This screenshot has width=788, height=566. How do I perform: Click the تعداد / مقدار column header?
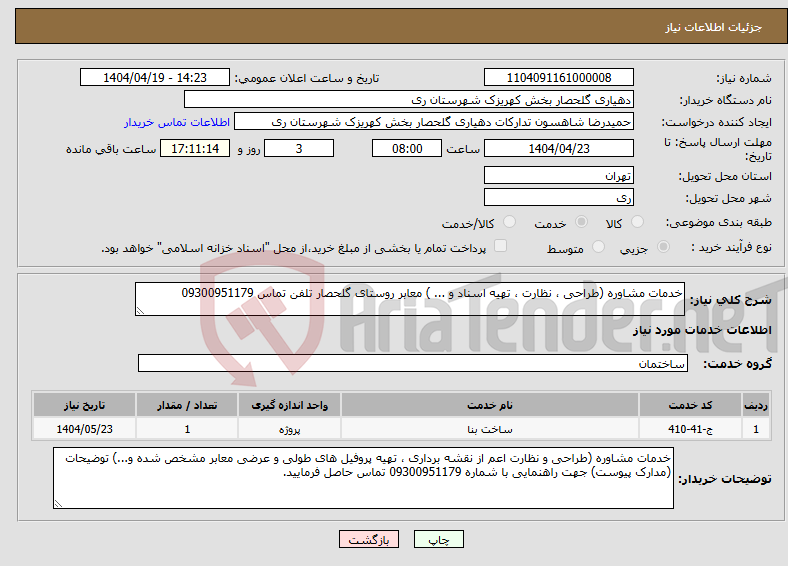click(187, 405)
